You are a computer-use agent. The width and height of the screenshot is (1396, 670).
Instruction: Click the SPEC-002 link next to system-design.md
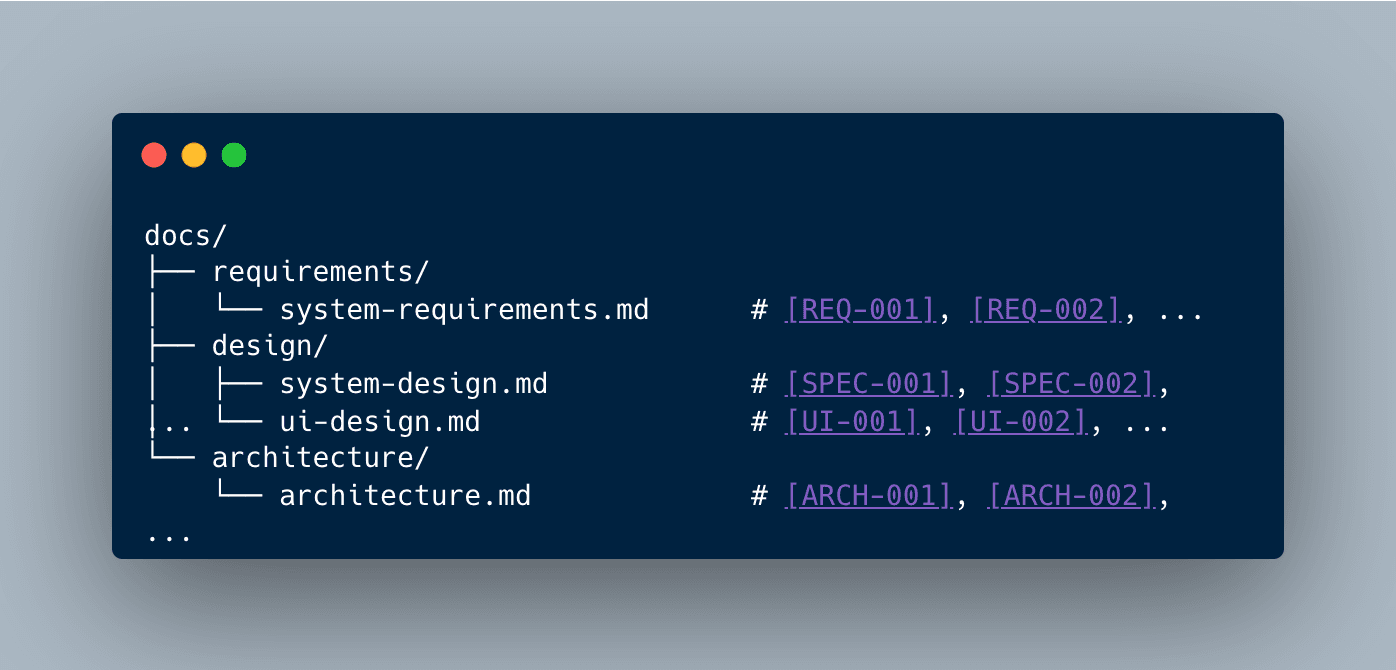pyautogui.click(x=1069, y=383)
